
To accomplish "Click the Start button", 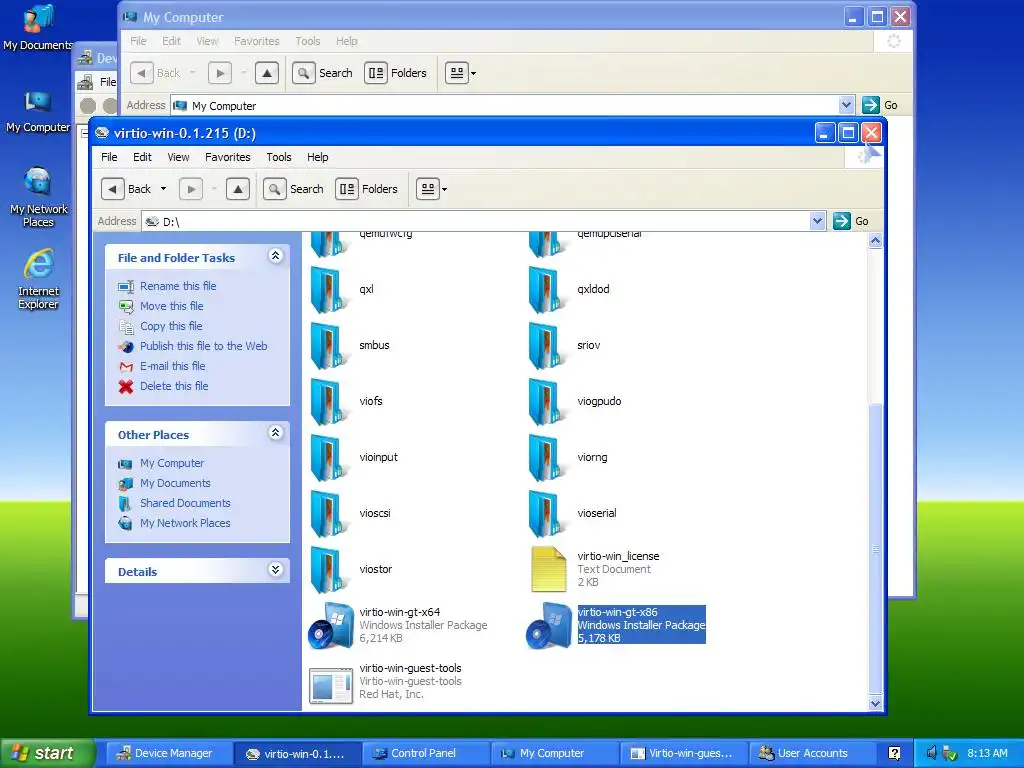I will click(47, 754).
